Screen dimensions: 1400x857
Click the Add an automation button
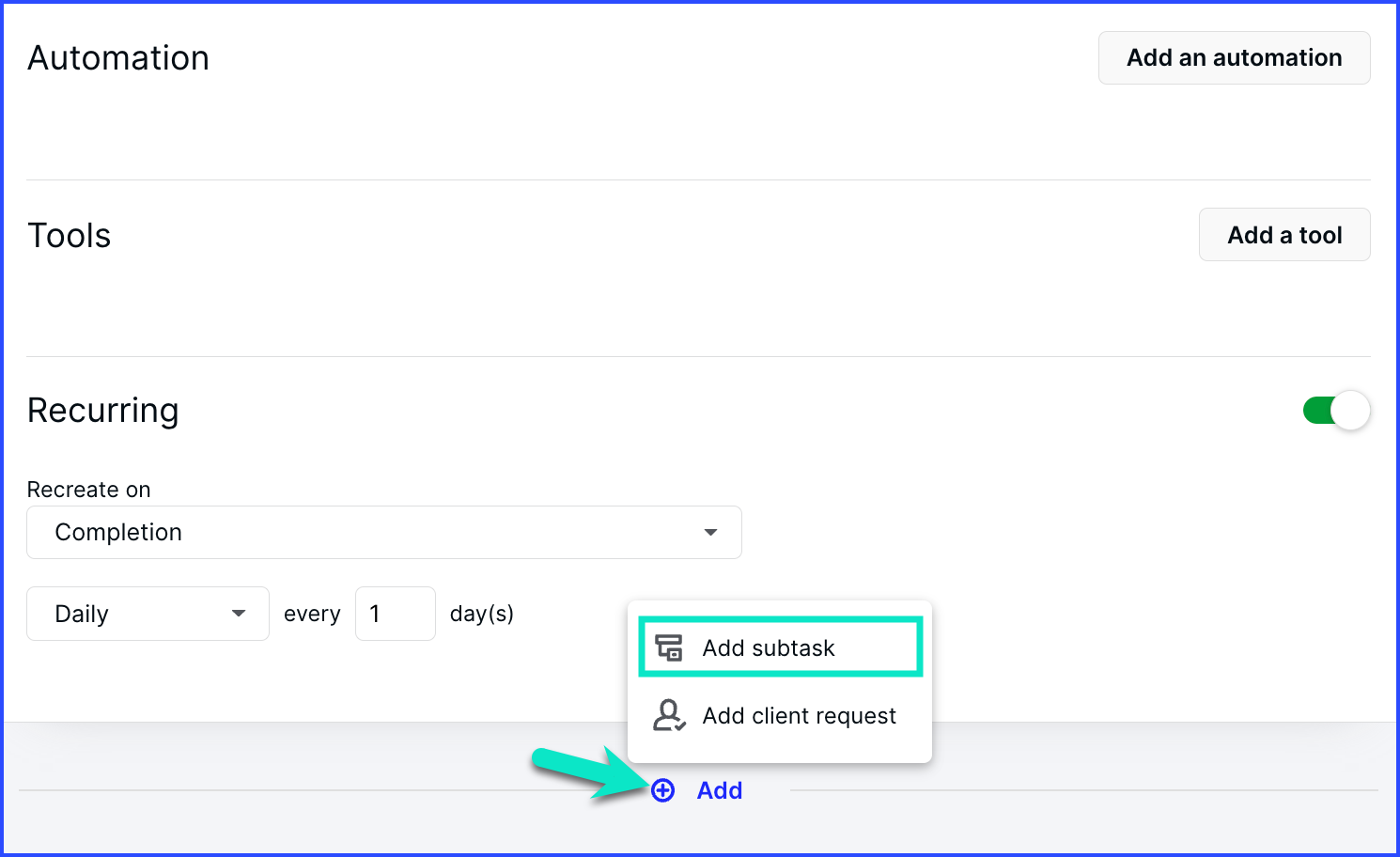[1234, 57]
